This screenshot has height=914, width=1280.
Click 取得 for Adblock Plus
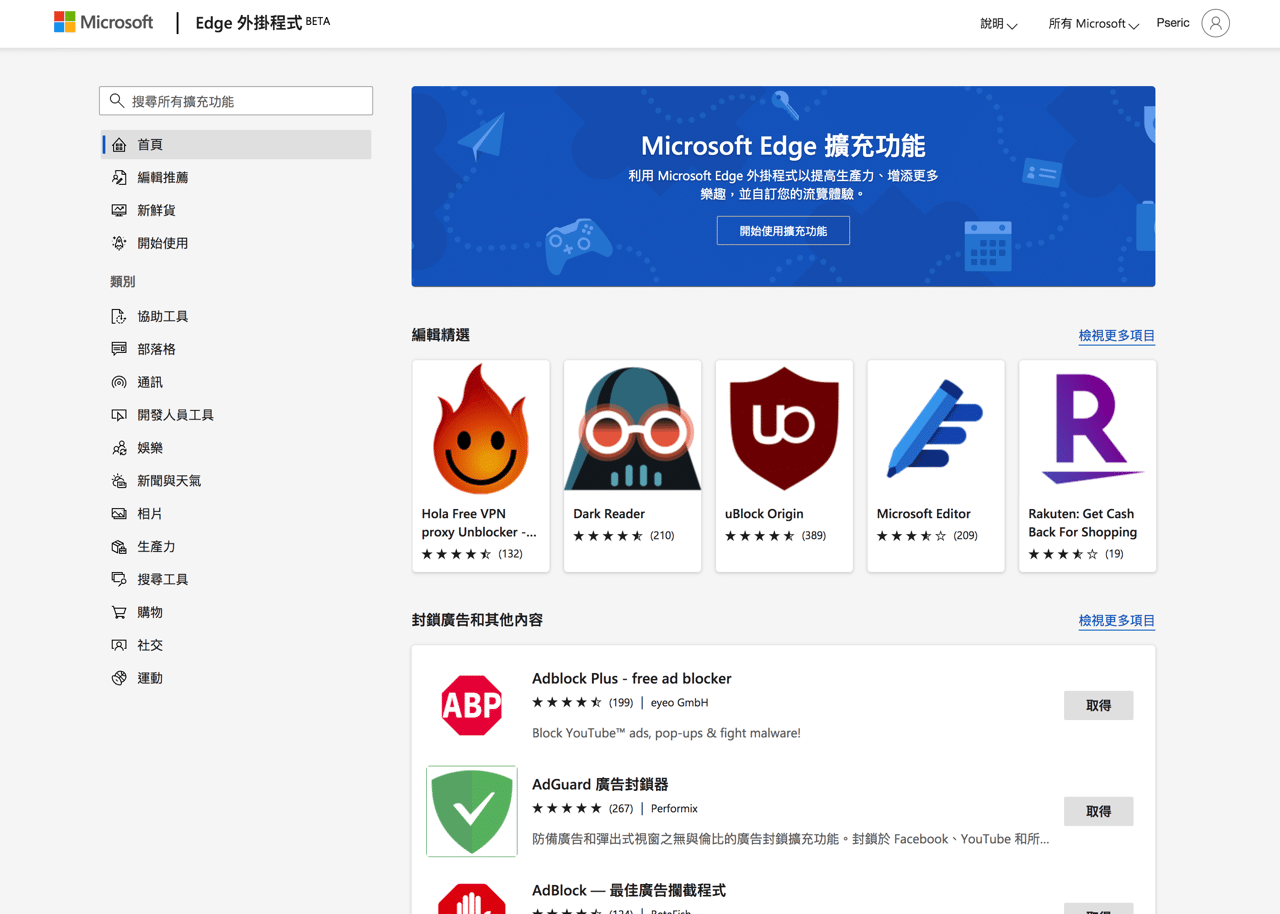coord(1098,705)
